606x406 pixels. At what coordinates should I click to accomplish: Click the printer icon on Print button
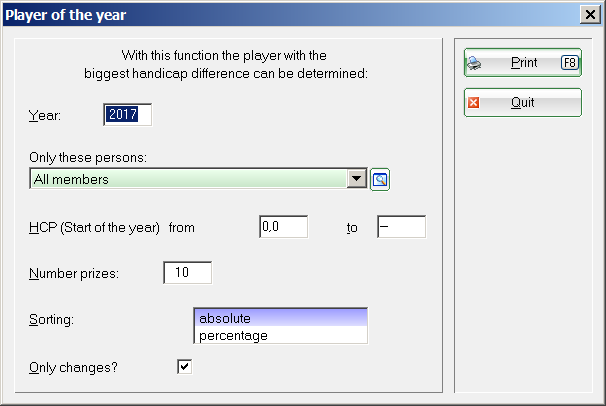(475, 63)
